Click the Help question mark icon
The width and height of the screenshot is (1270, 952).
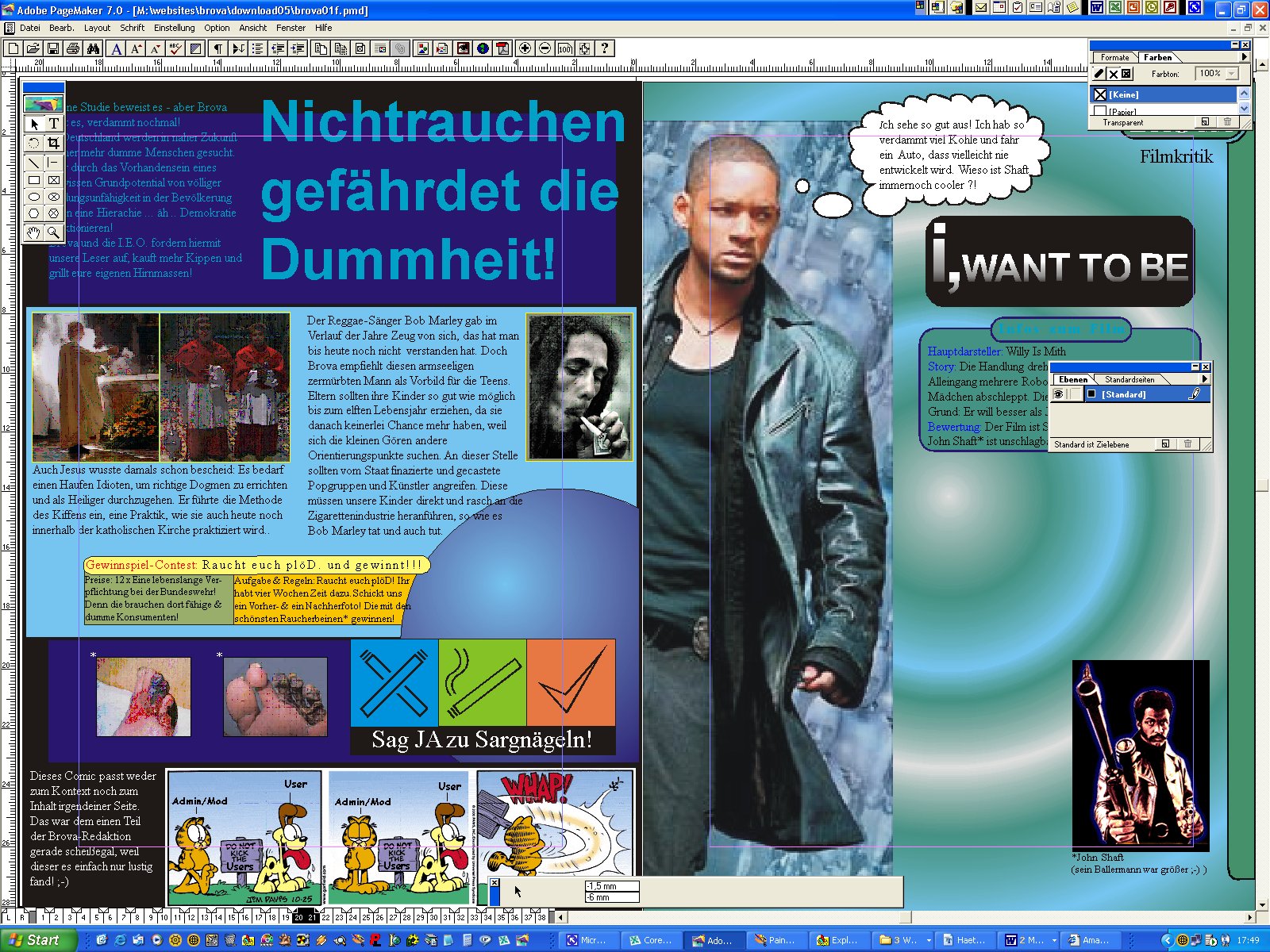pos(604,48)
